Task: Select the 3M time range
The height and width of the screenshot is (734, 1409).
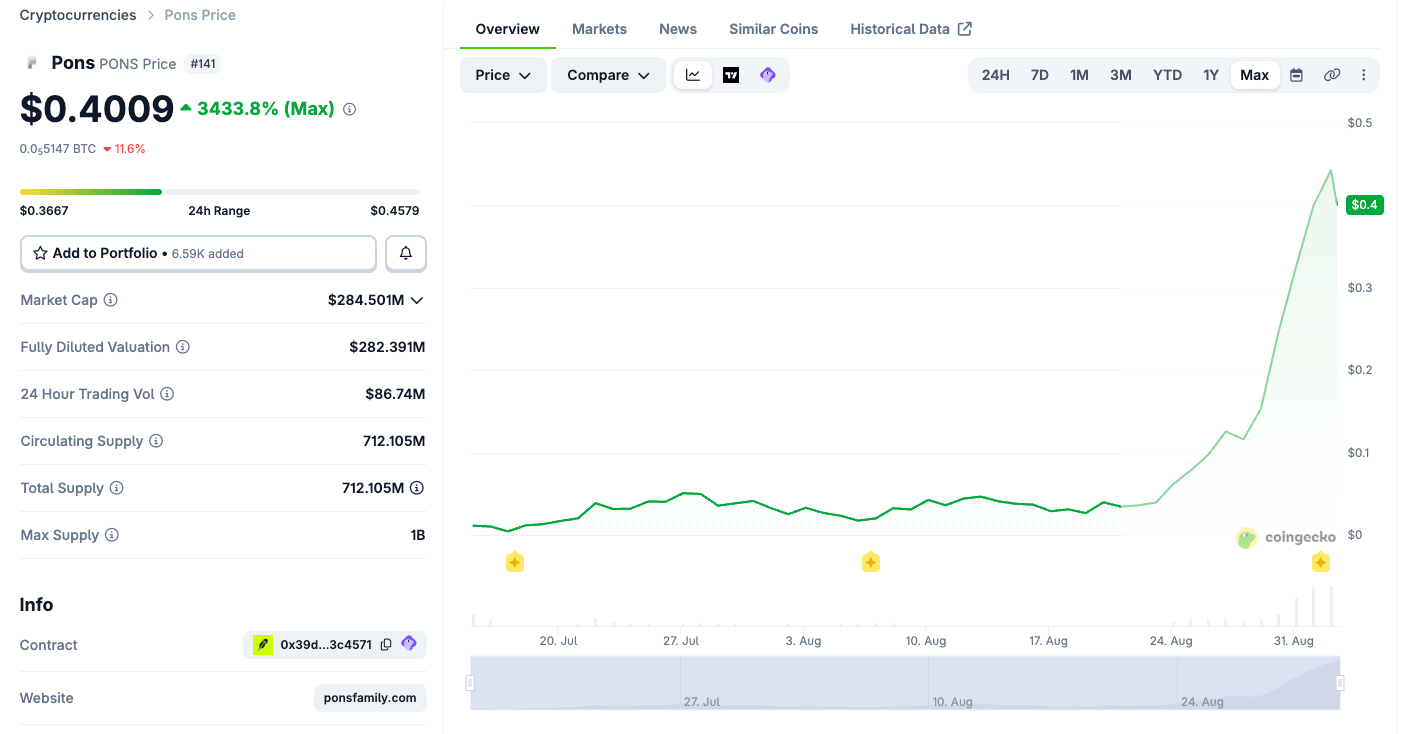Action: coord(1121,75)
